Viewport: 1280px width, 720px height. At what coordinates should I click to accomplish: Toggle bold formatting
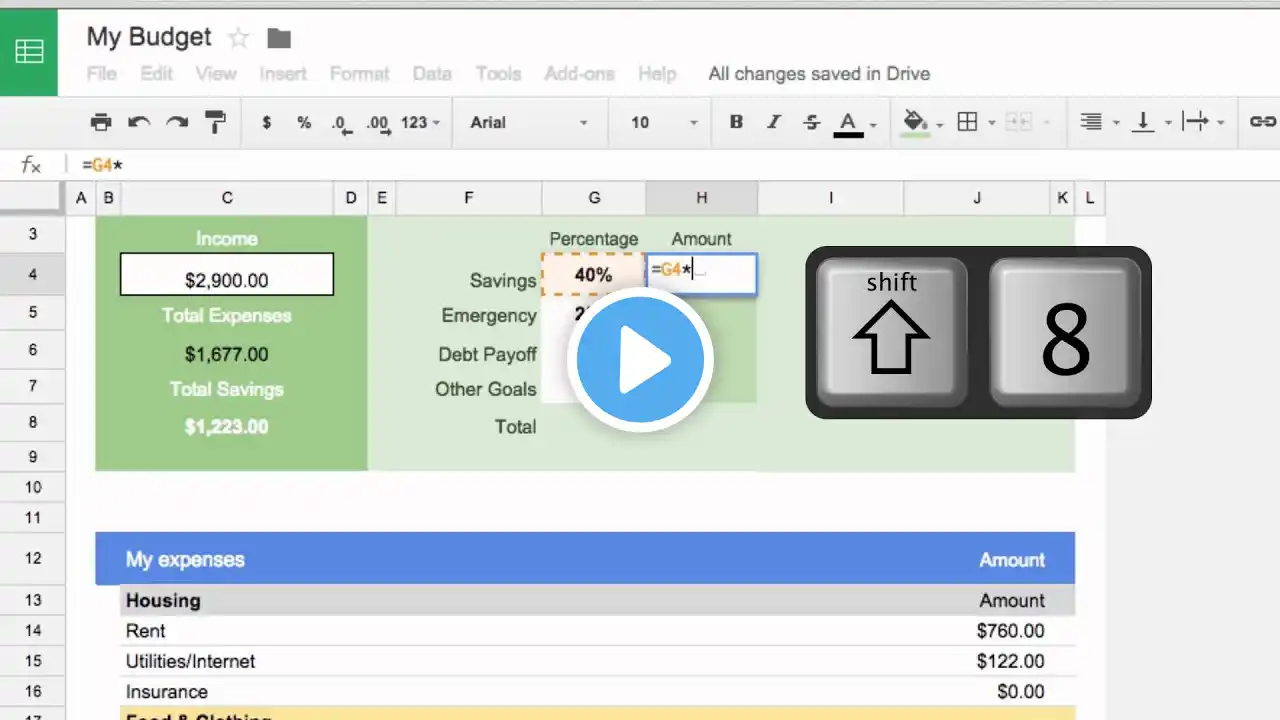tap(736, 122)
